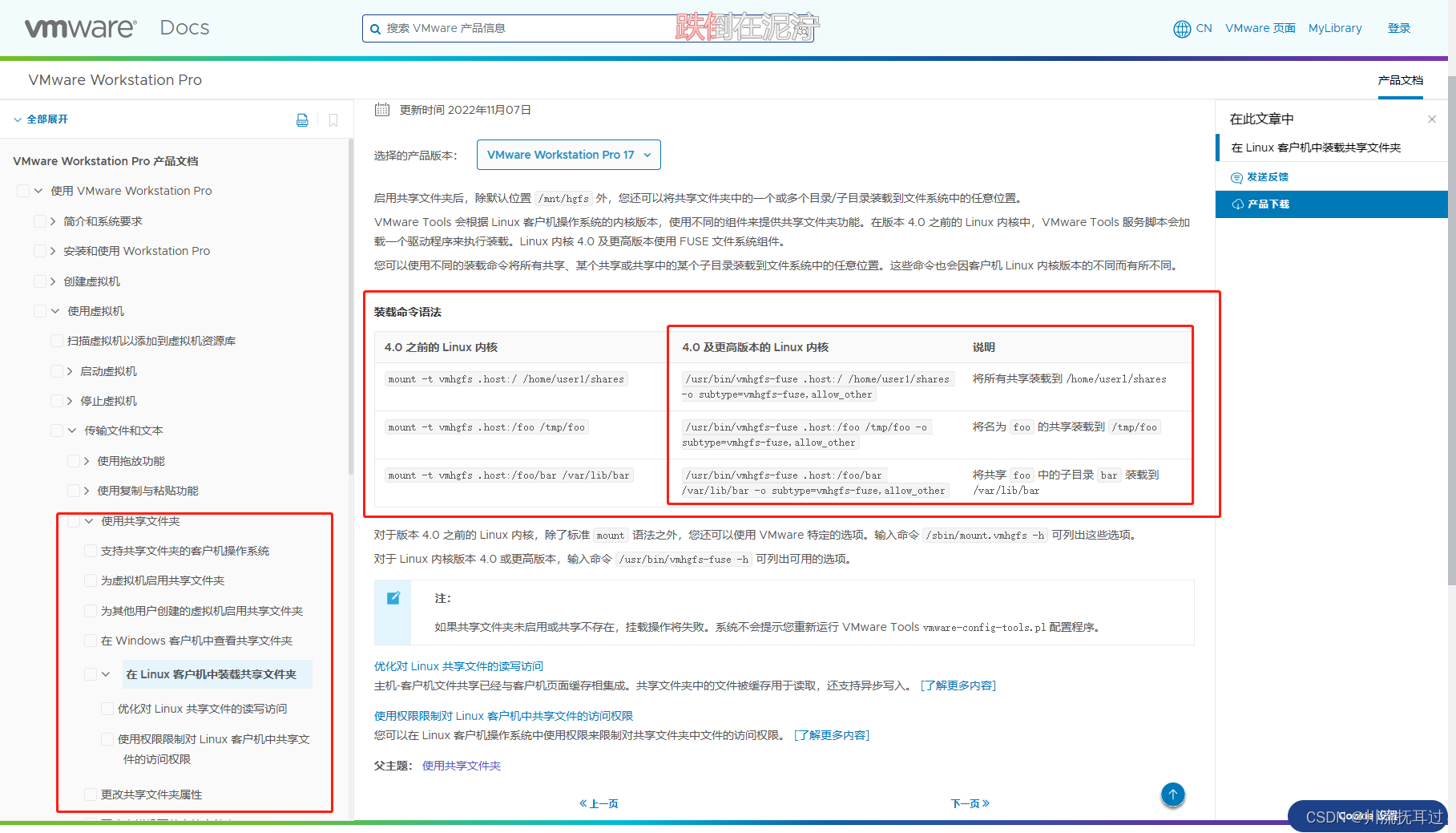
Task: Open MyLibrary menu item
Action: 1335,28
